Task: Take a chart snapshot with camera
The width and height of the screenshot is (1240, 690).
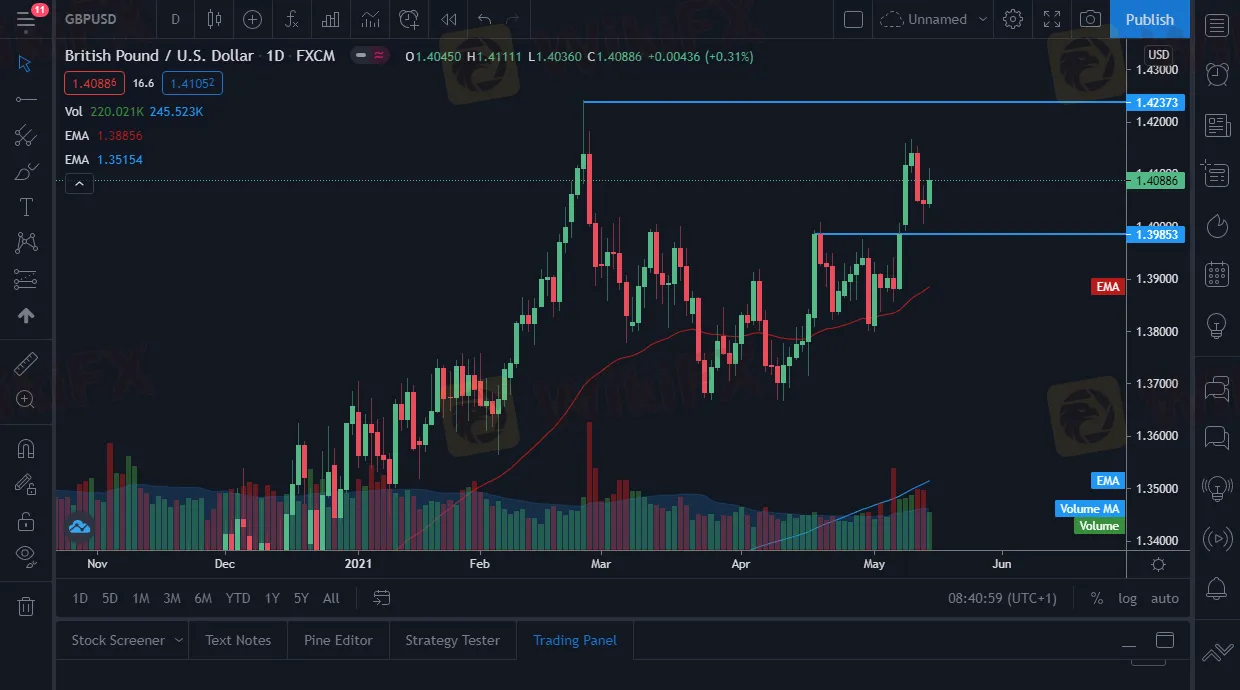Action: 1091,19
